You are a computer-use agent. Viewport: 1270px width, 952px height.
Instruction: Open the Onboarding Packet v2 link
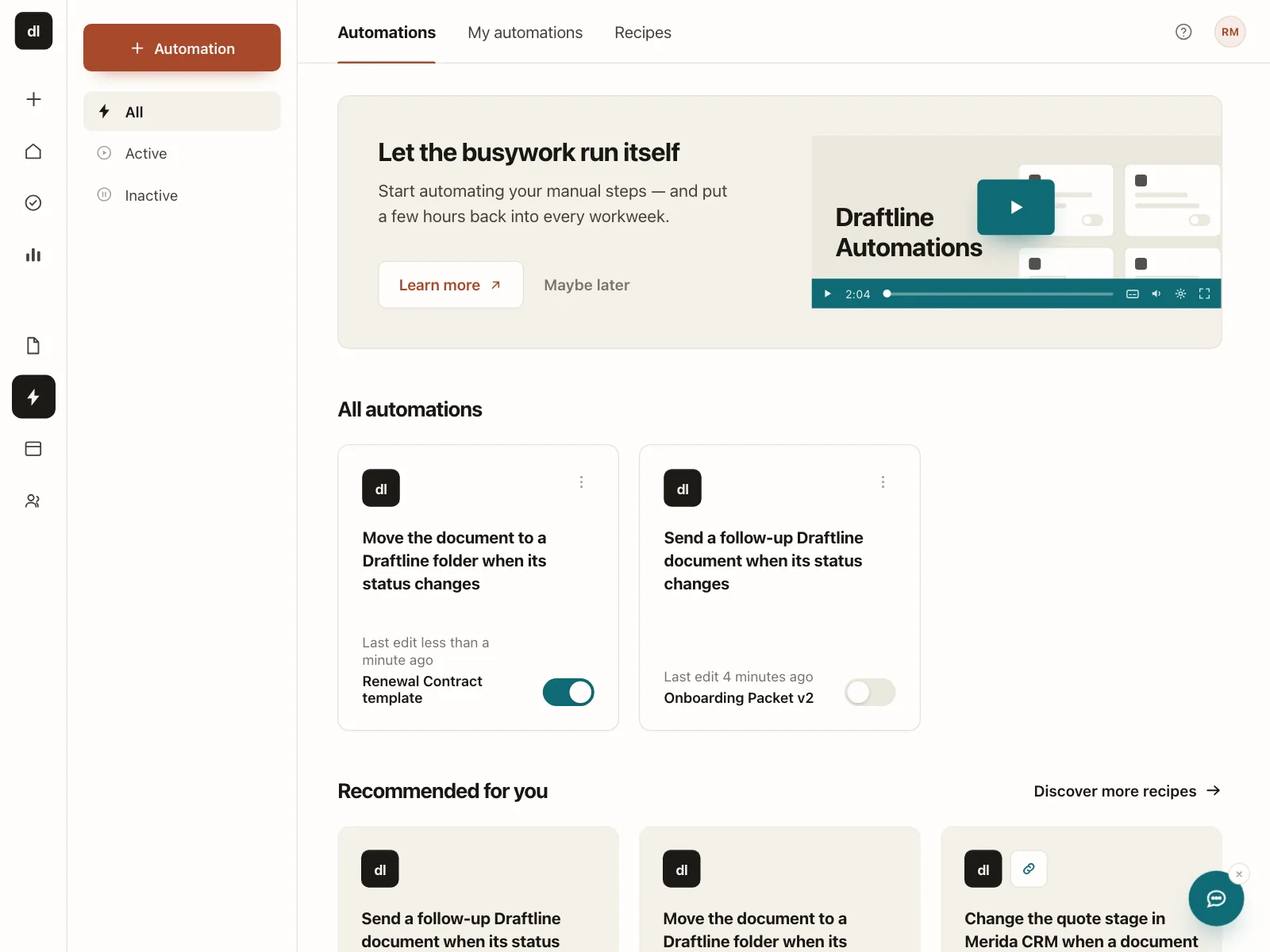(x=739, y=698)
